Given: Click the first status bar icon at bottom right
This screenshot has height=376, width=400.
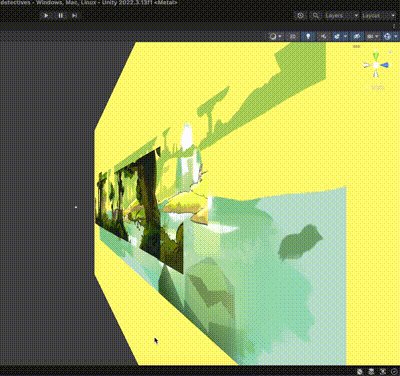Looking at the screenshot, I should coord(360,371).
